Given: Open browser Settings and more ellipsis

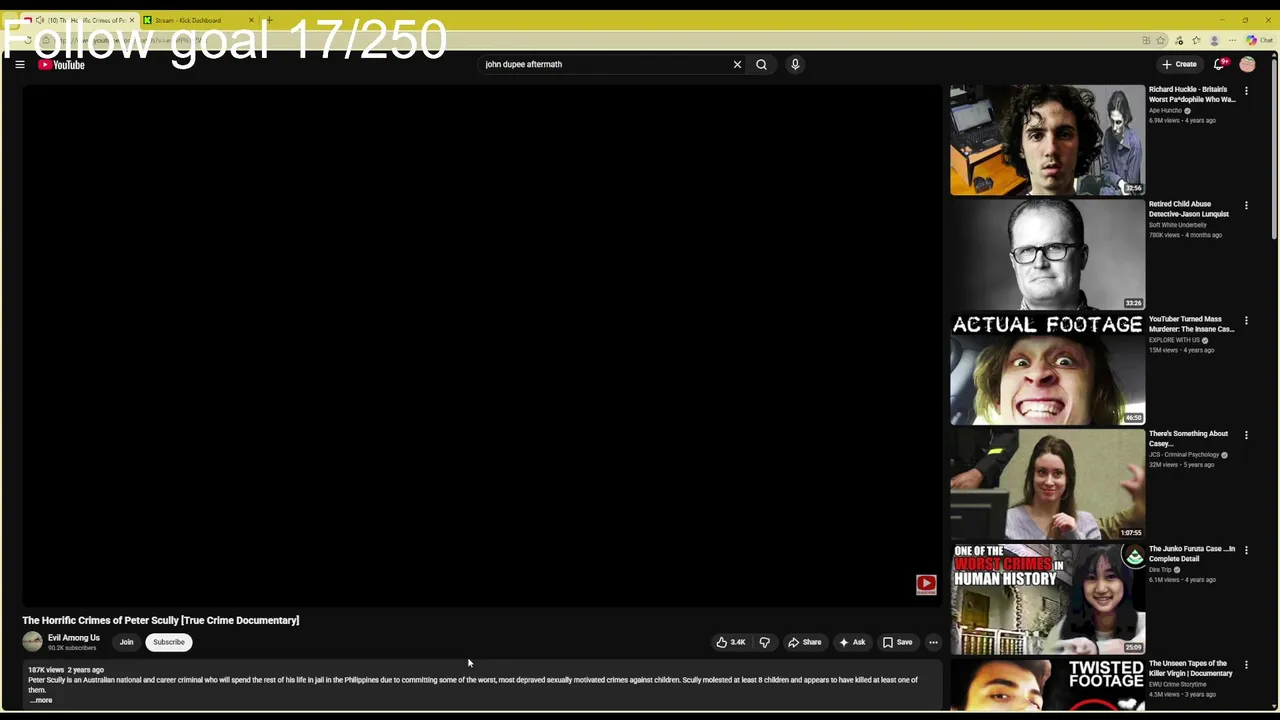Looking at the screenshot, I should coord(1231,40).
